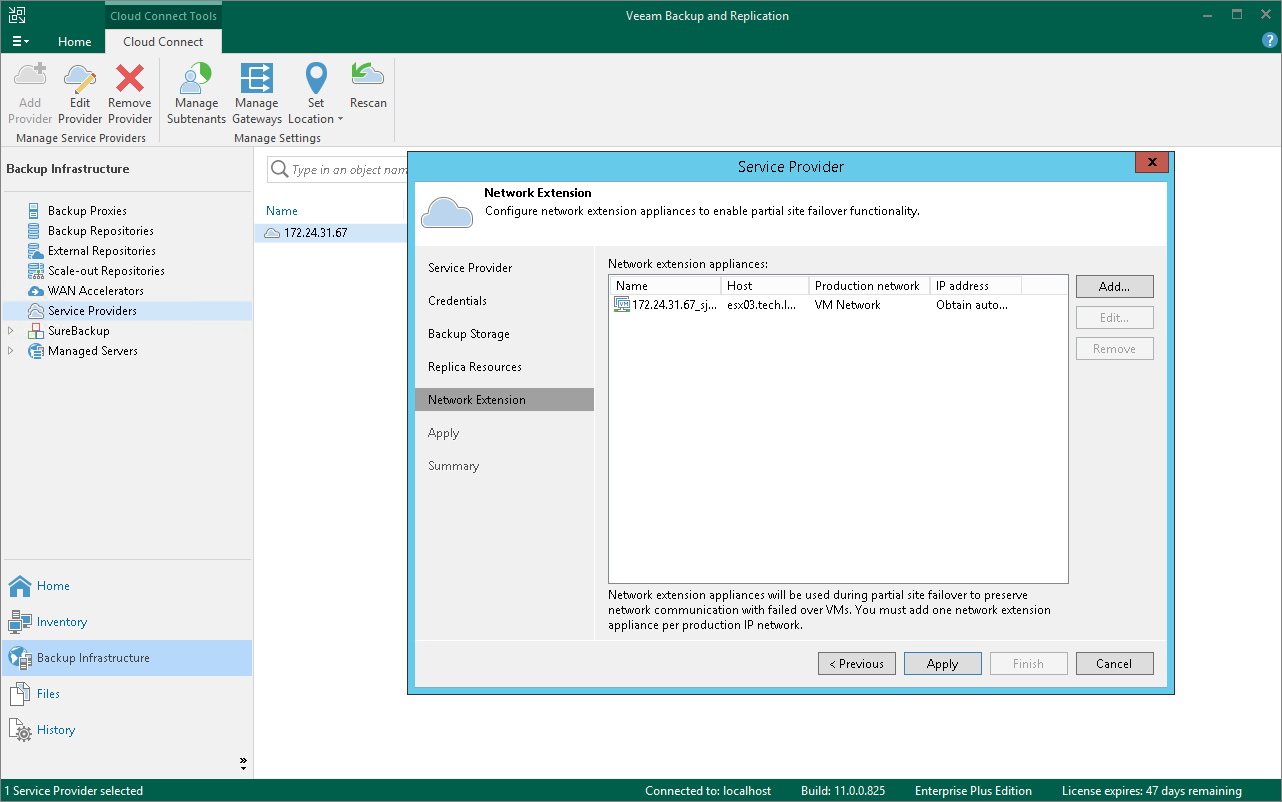
Task: Switch to the Home ribbon tab
Action: tap(75, 42)
